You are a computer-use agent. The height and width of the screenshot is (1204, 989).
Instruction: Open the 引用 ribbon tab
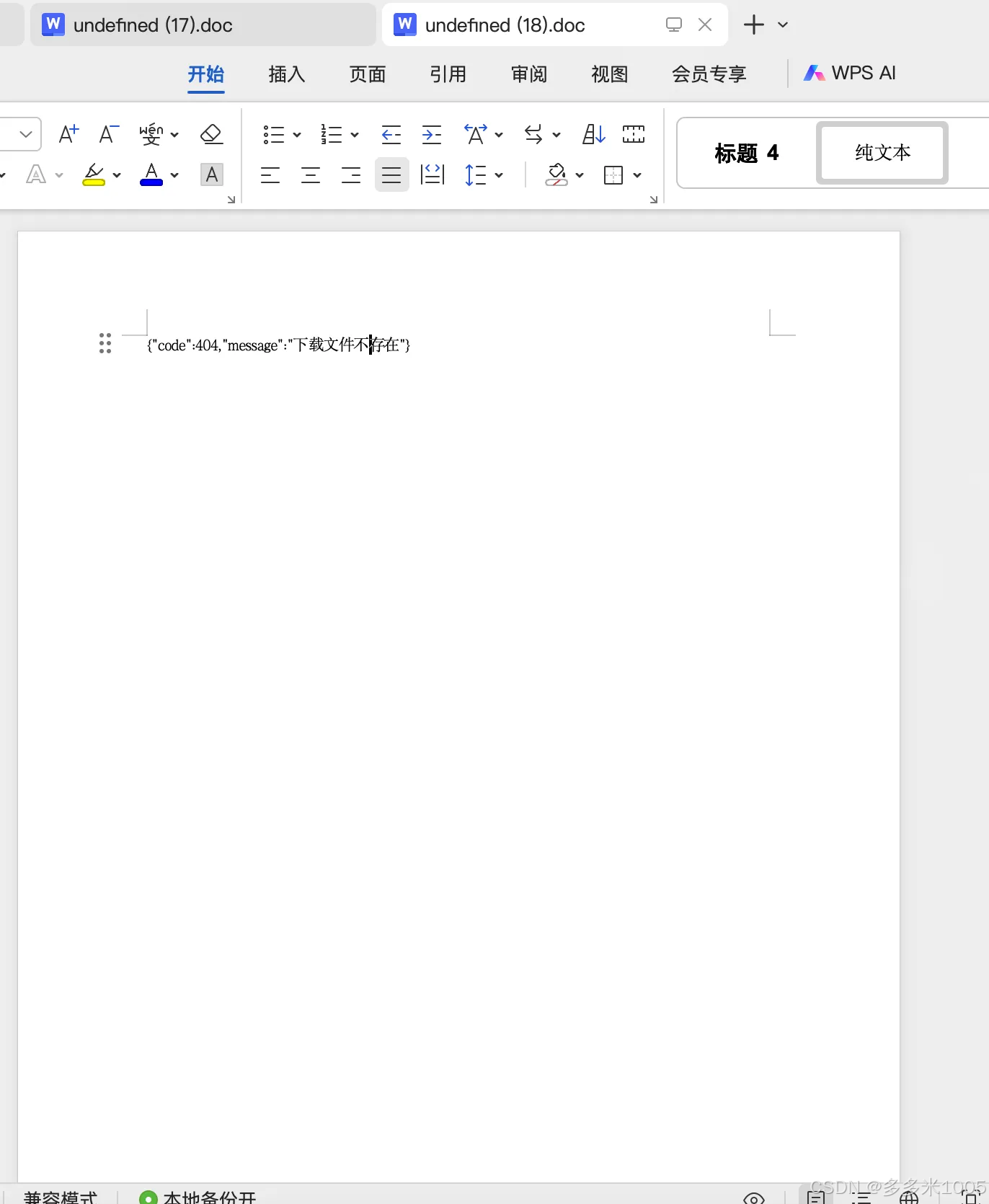(448, 74)
